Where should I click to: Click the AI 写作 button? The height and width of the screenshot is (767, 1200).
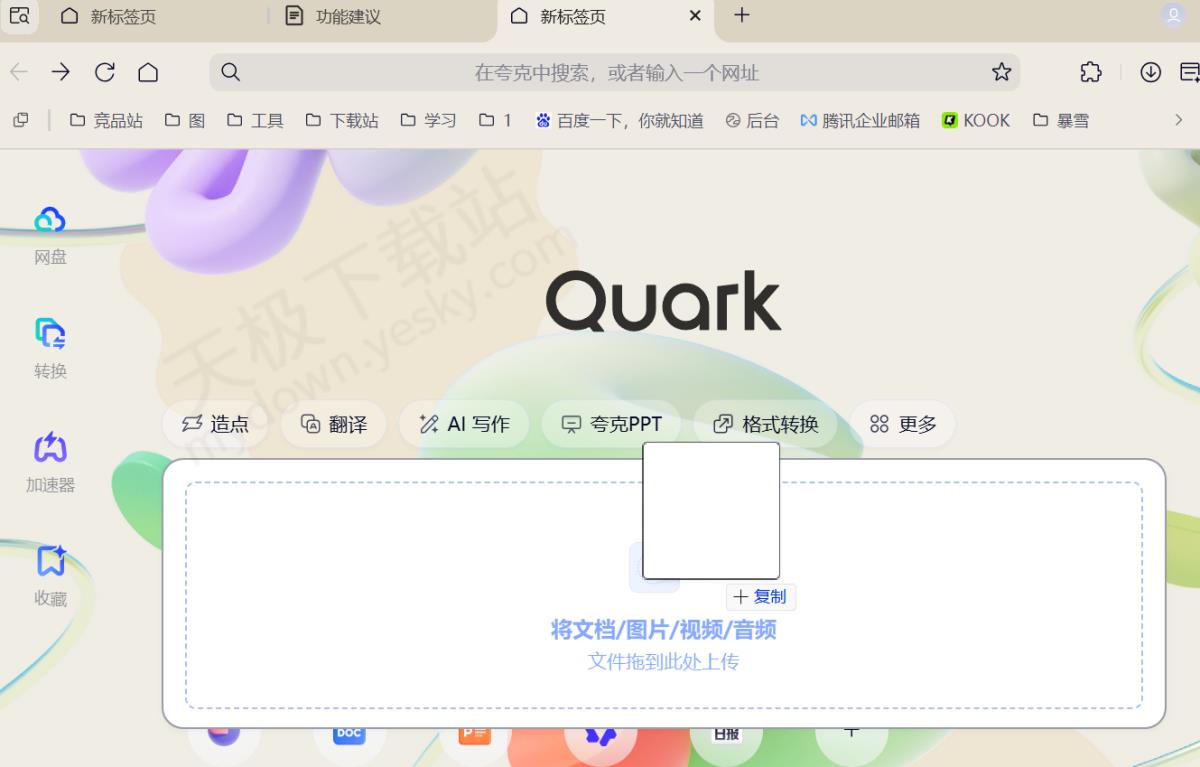coord(464,424)
